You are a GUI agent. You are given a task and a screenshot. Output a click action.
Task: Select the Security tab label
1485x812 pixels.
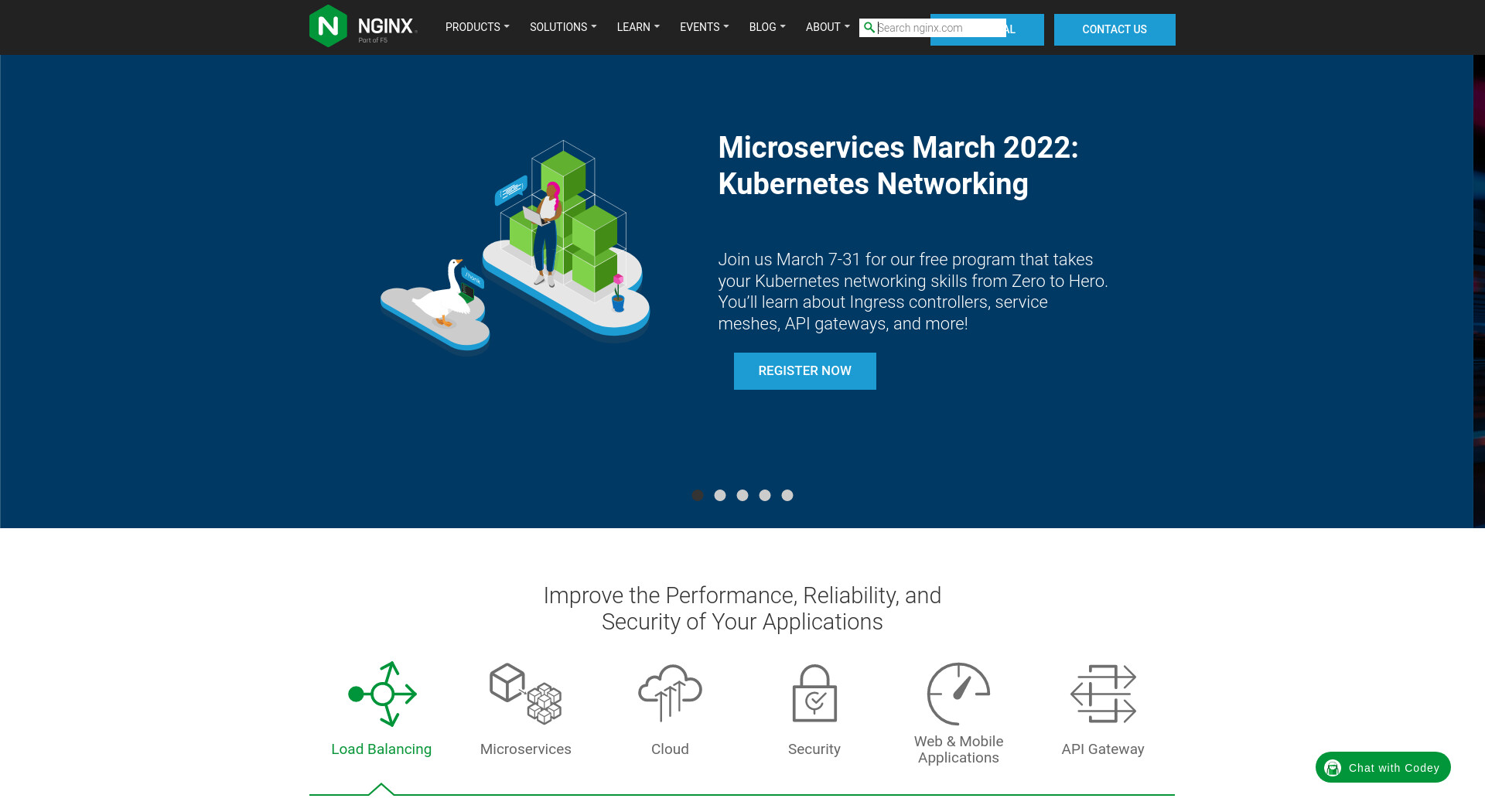pyautogui.click(x=814, y=749)
